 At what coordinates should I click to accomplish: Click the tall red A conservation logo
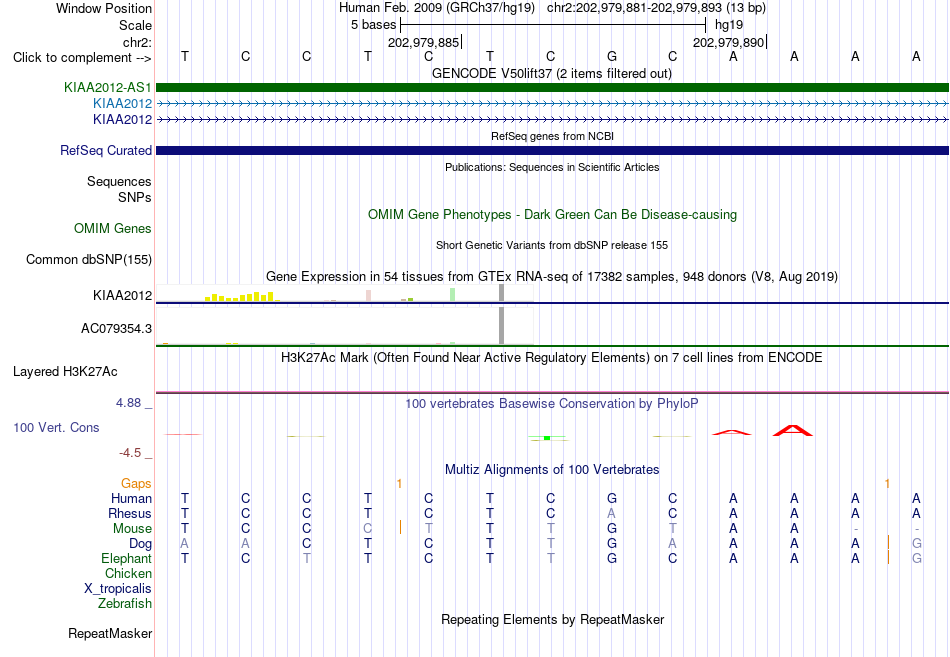(x=793, y=430)
